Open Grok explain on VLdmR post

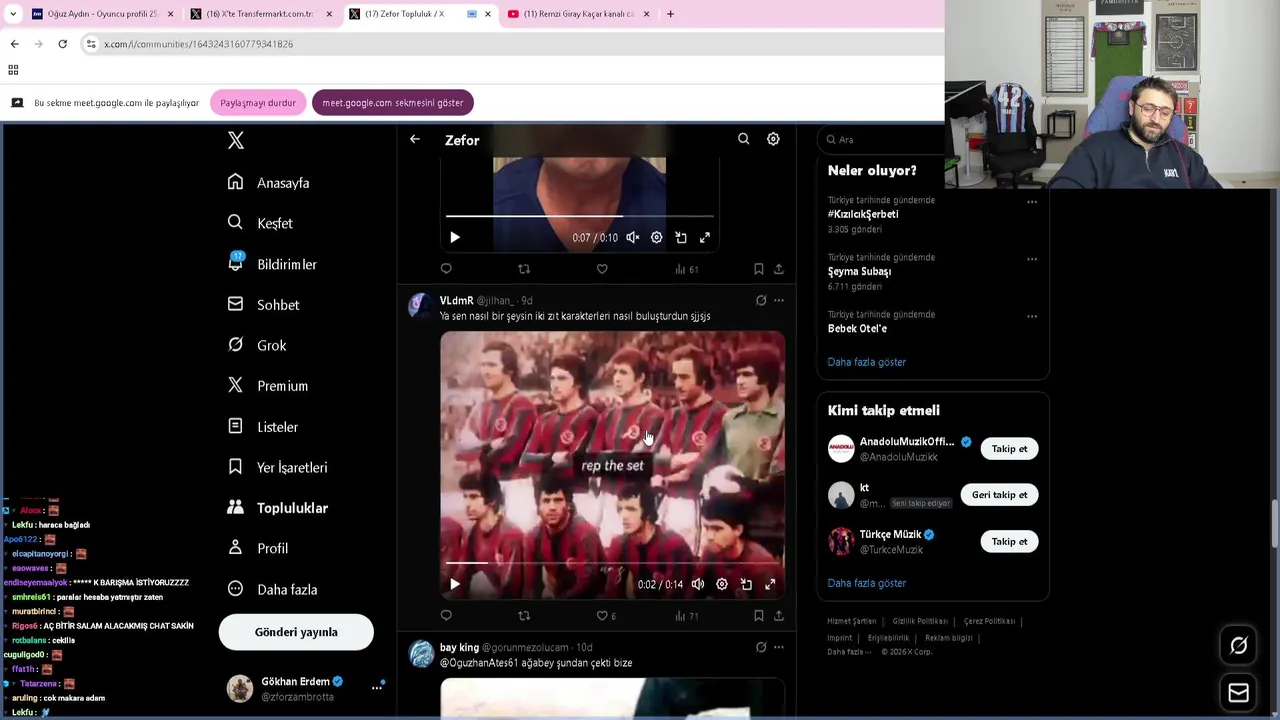(761, 300)
